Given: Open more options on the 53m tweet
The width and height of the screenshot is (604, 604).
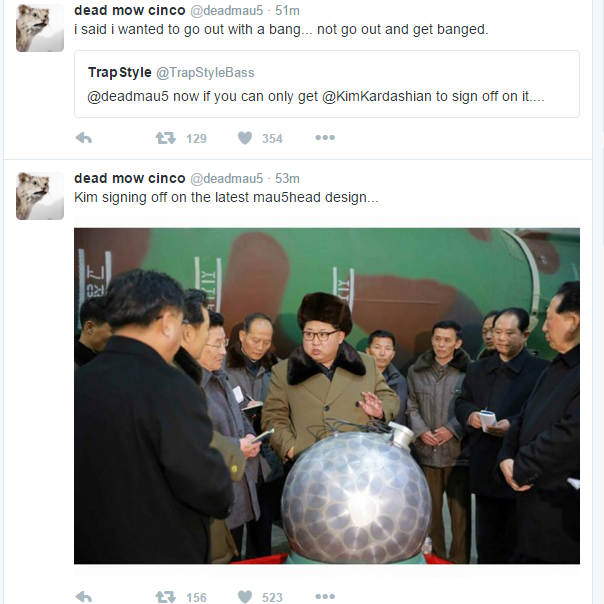Looking at the screenshot, I should pyautogui.click(x=325, y=596).
